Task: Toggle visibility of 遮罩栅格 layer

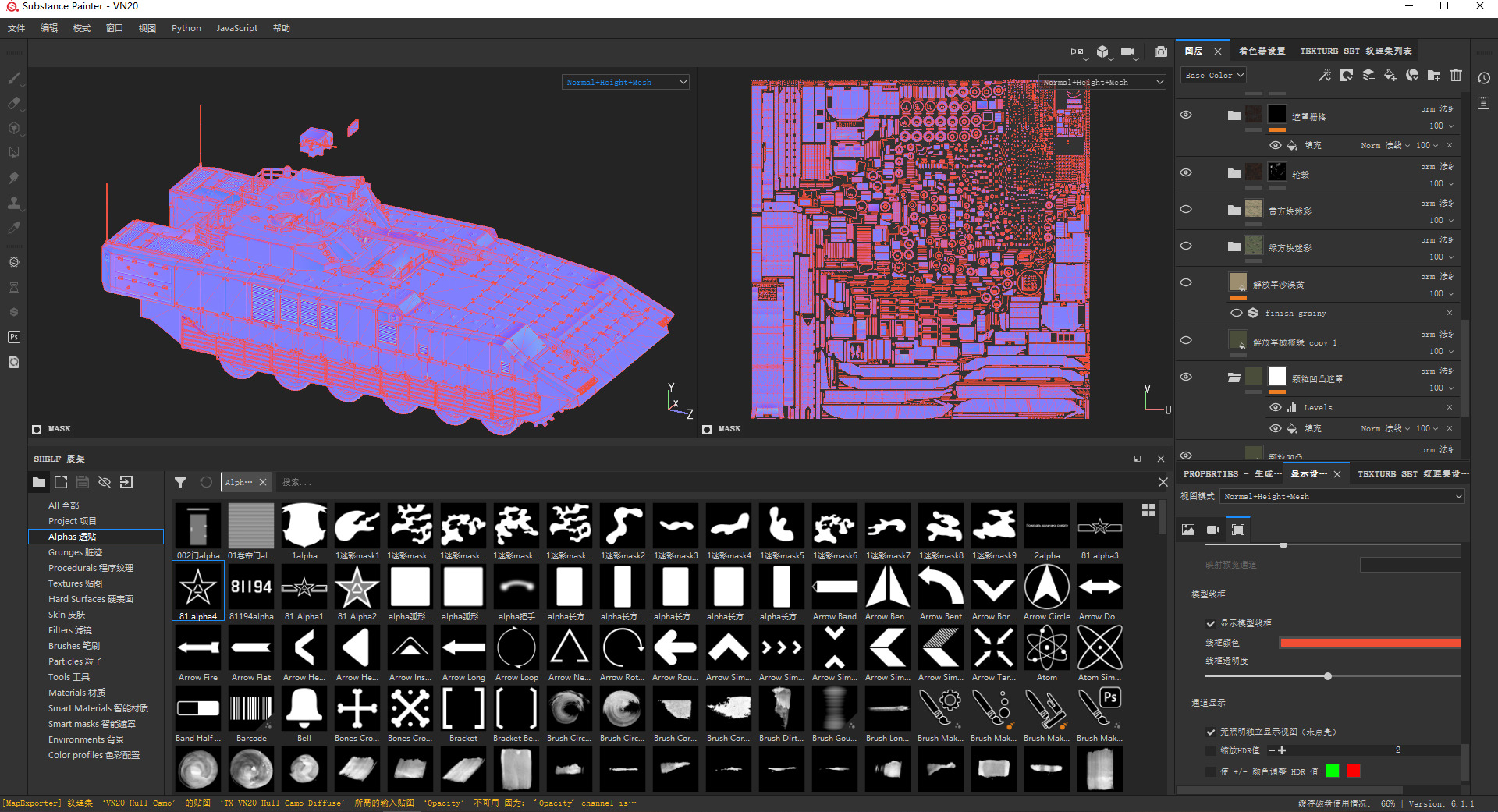Action: coord(1186,115)
